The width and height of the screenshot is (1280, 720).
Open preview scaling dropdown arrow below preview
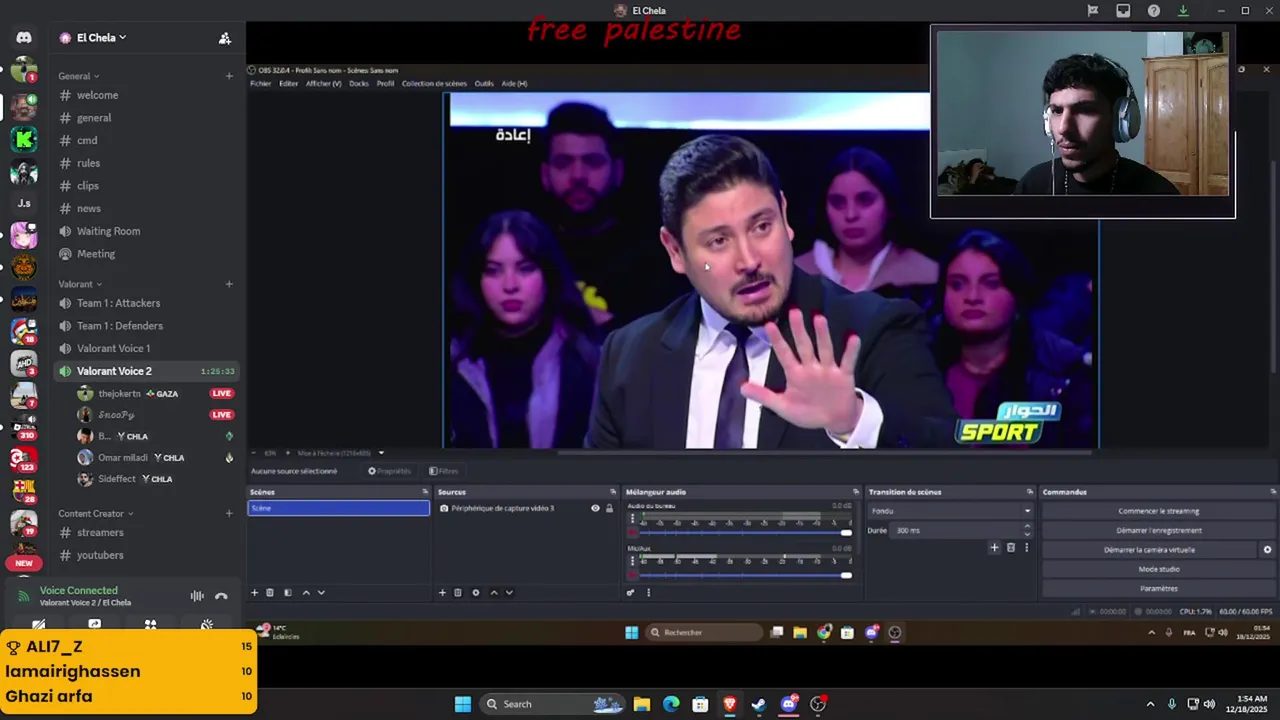[381, 453]
